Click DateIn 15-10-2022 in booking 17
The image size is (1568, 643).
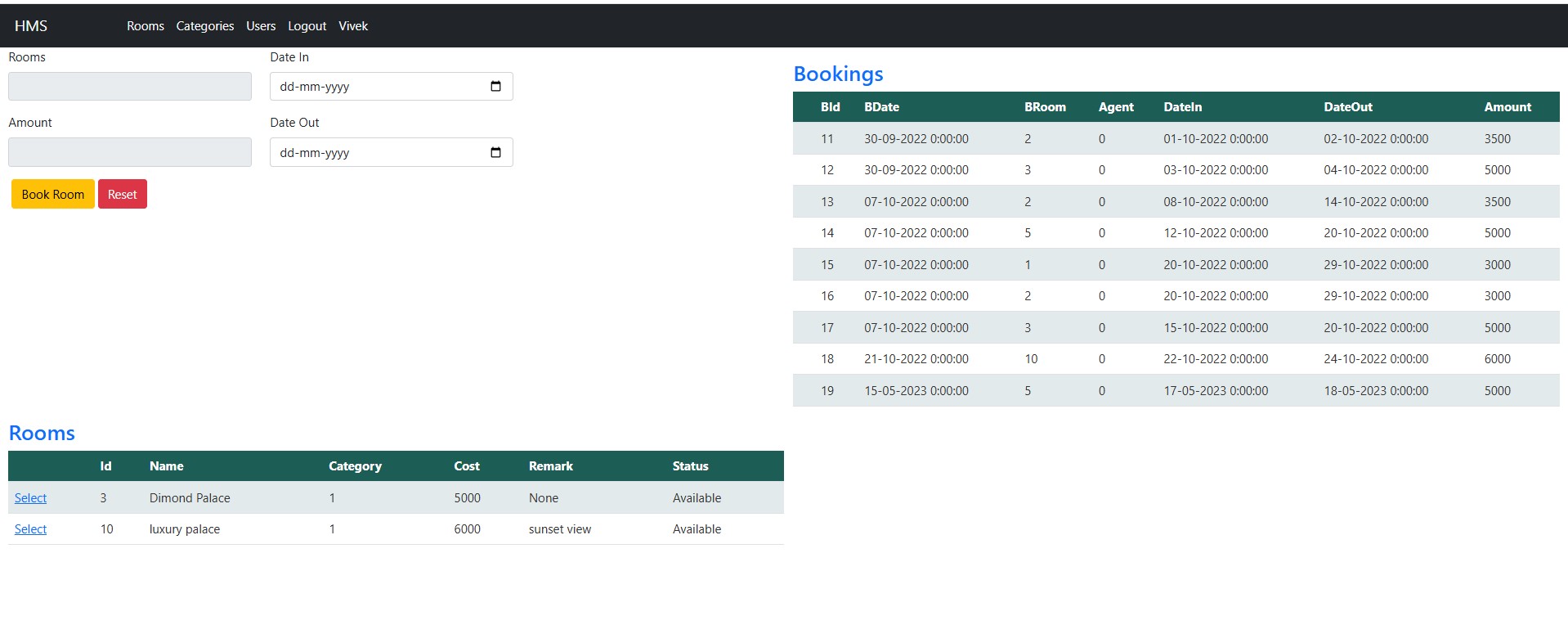[1216, 328]
